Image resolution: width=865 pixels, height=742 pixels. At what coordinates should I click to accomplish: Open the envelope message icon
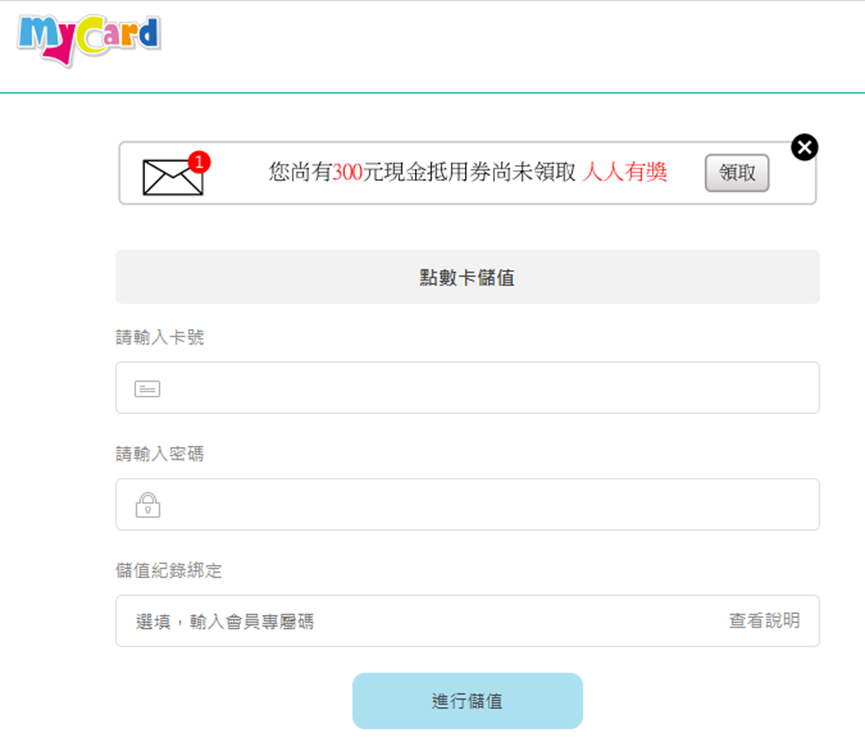(x=173, y=177)
